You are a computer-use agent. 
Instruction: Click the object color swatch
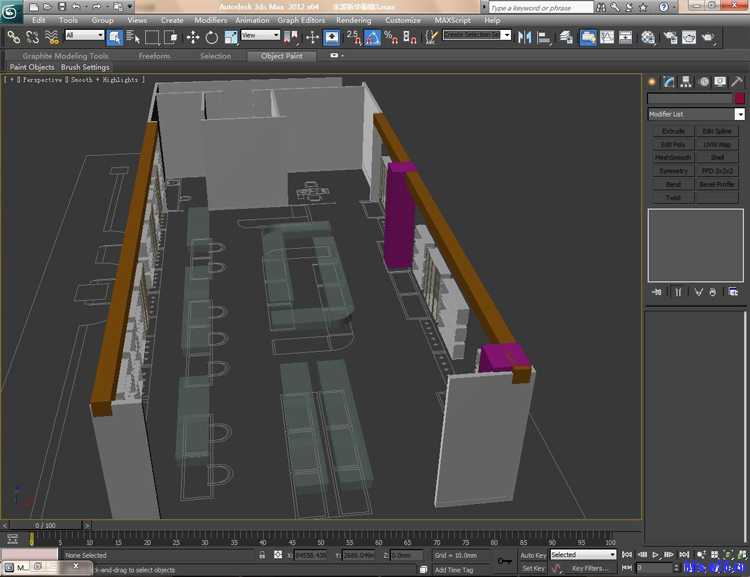tap(739, 99)
